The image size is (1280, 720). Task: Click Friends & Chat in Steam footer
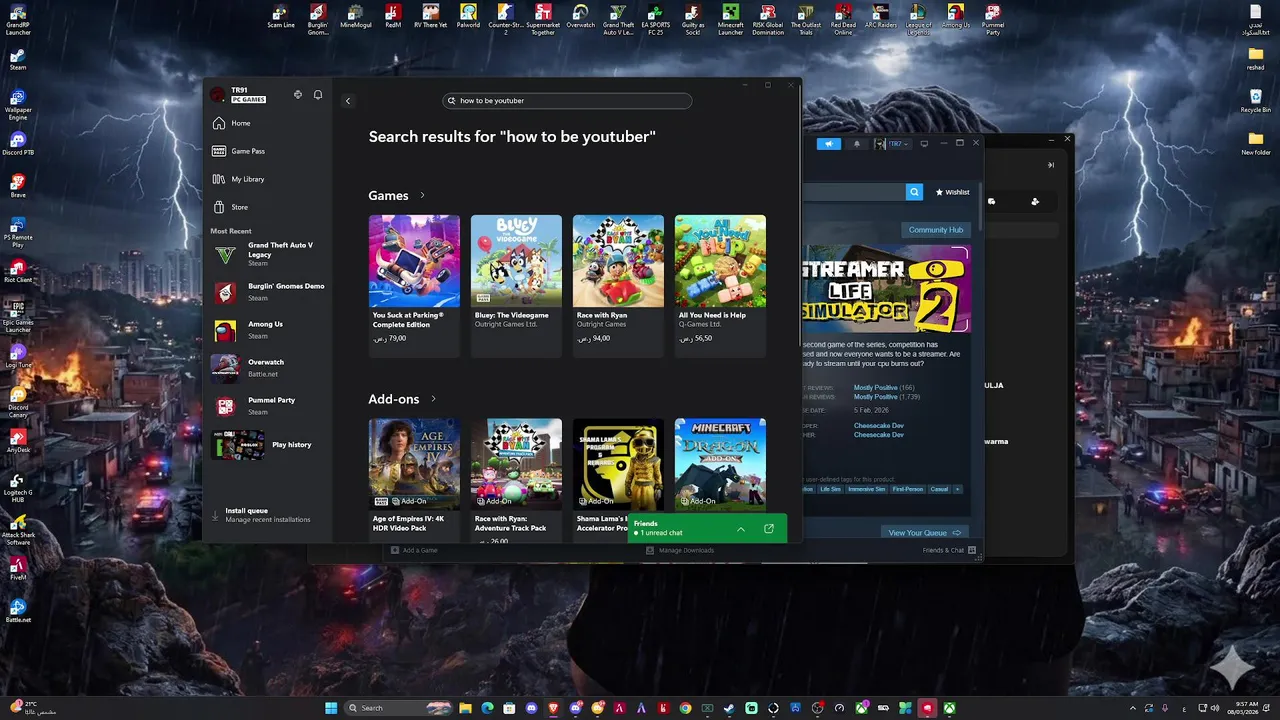(x=949, y=550)
